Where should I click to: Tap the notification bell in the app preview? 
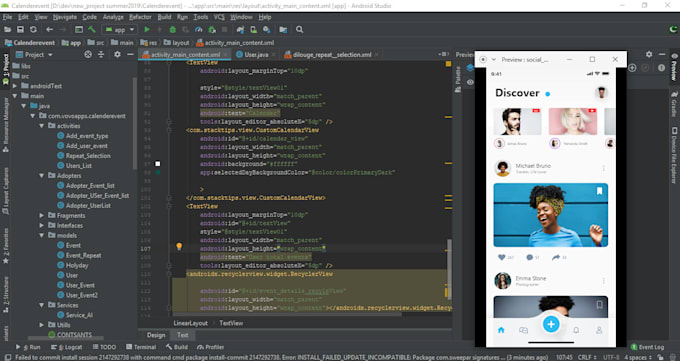(576, 330)
